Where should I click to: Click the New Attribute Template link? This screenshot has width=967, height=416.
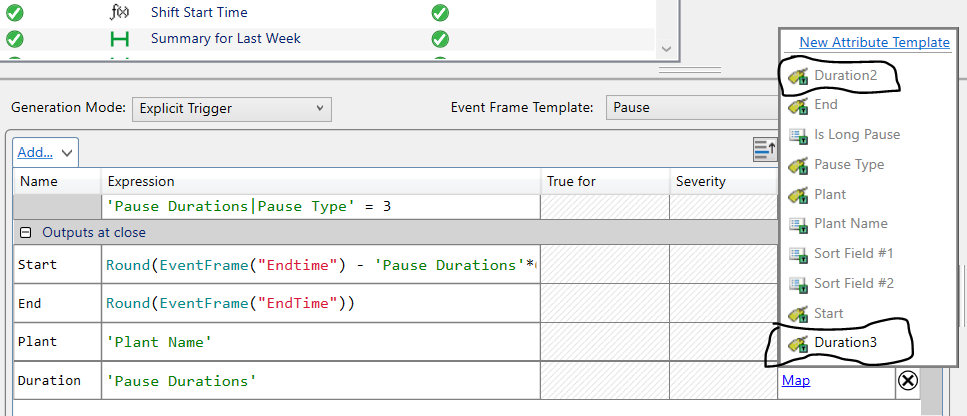(x=873, y=42)
